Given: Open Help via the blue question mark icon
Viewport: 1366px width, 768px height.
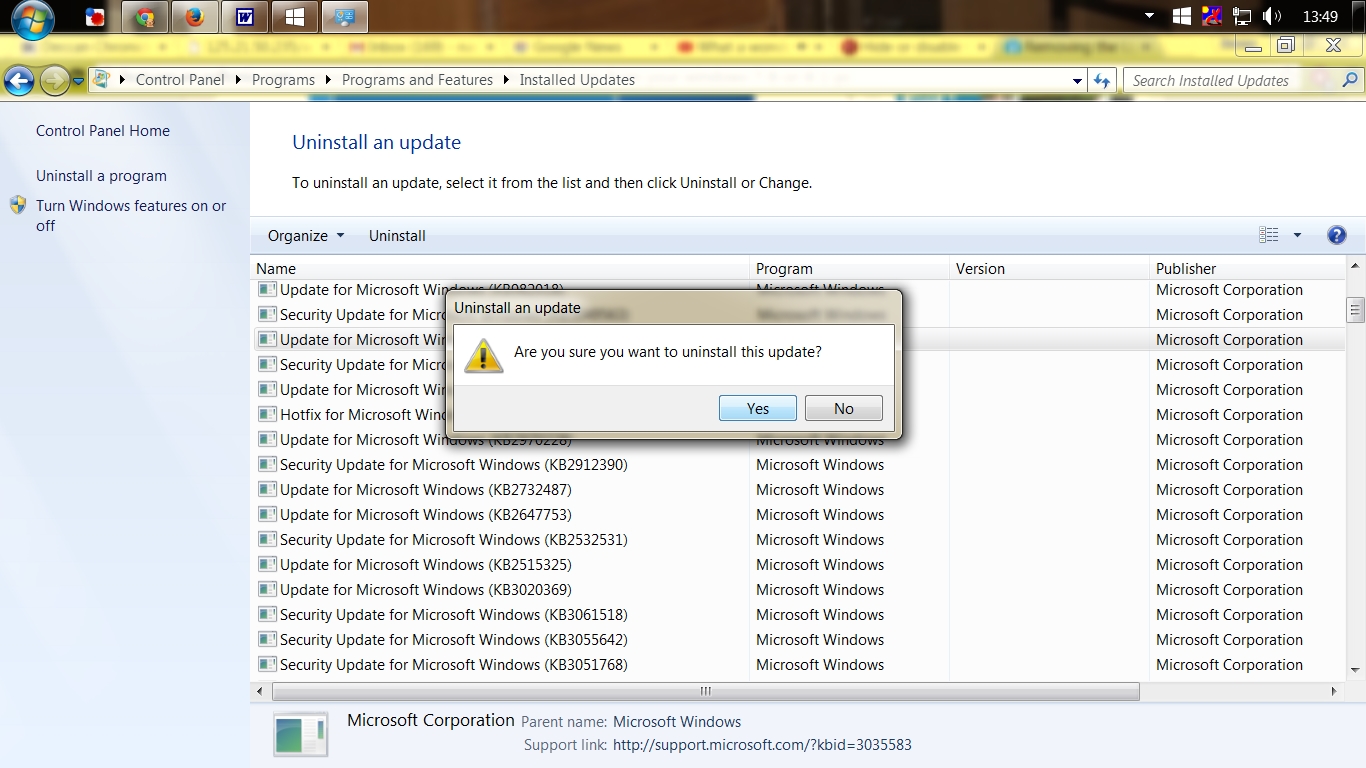Looking at the screenshot, I should click(x=1337, y=235).
